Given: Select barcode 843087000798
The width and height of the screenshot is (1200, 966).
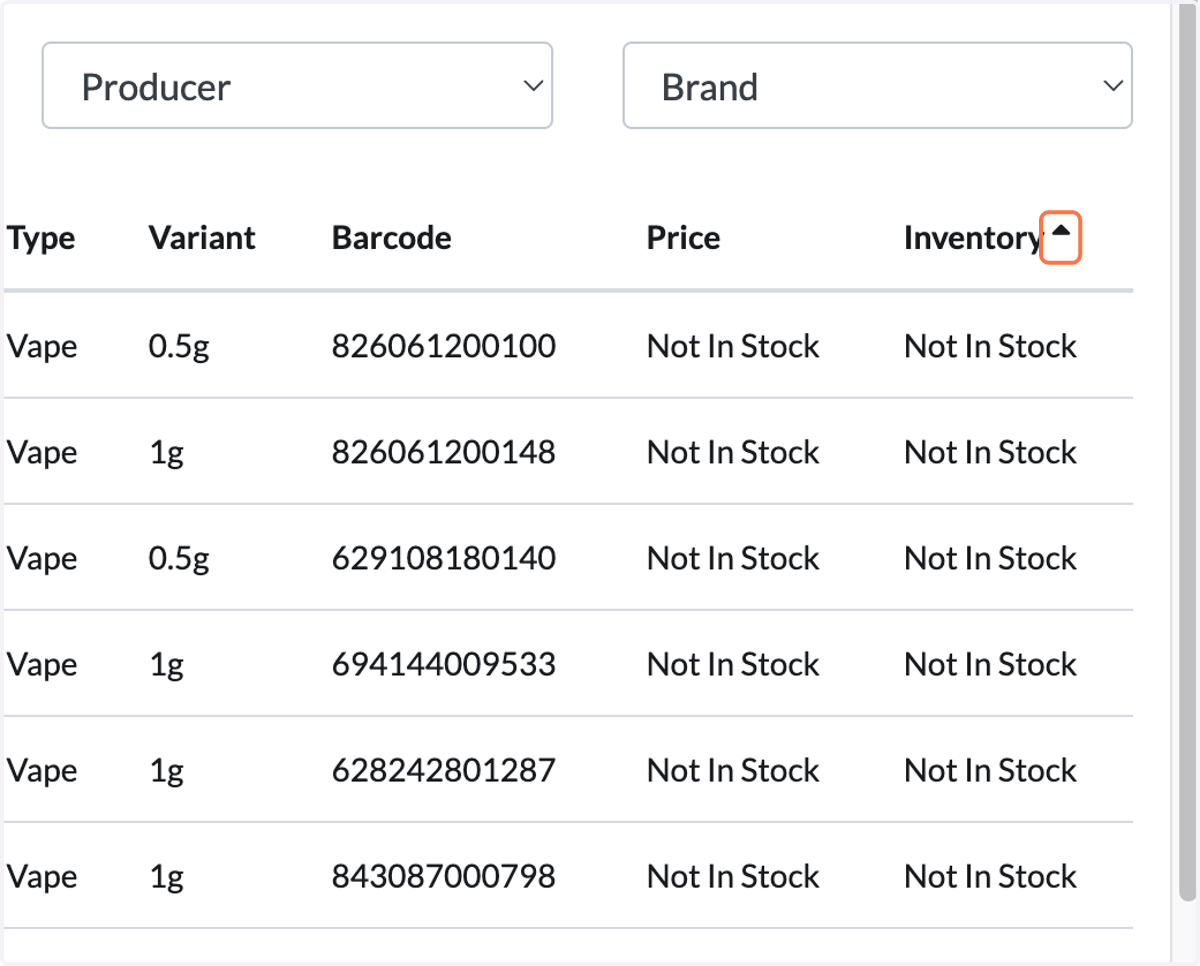Looking at the screenshot, I should 444,876.
